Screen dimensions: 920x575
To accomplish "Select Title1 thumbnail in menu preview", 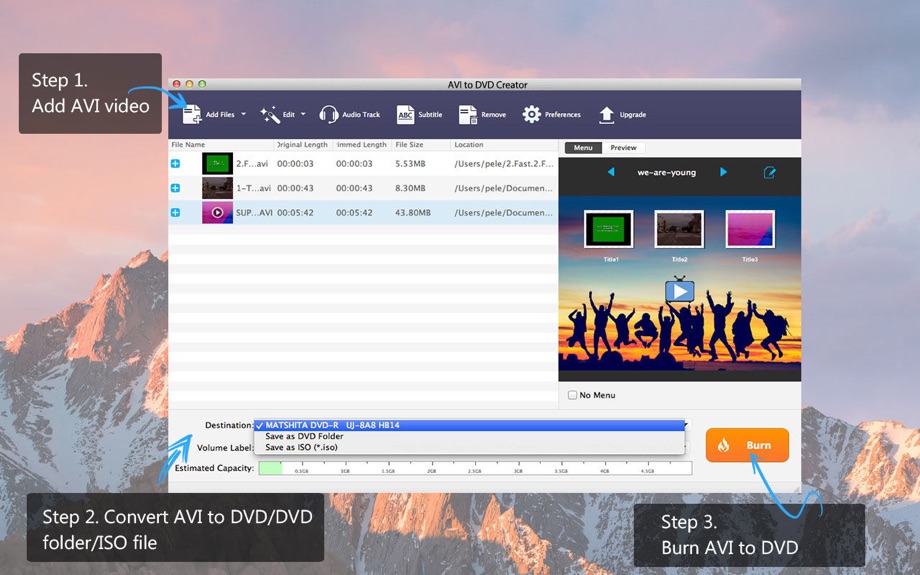I will click(x=609, y=229).
